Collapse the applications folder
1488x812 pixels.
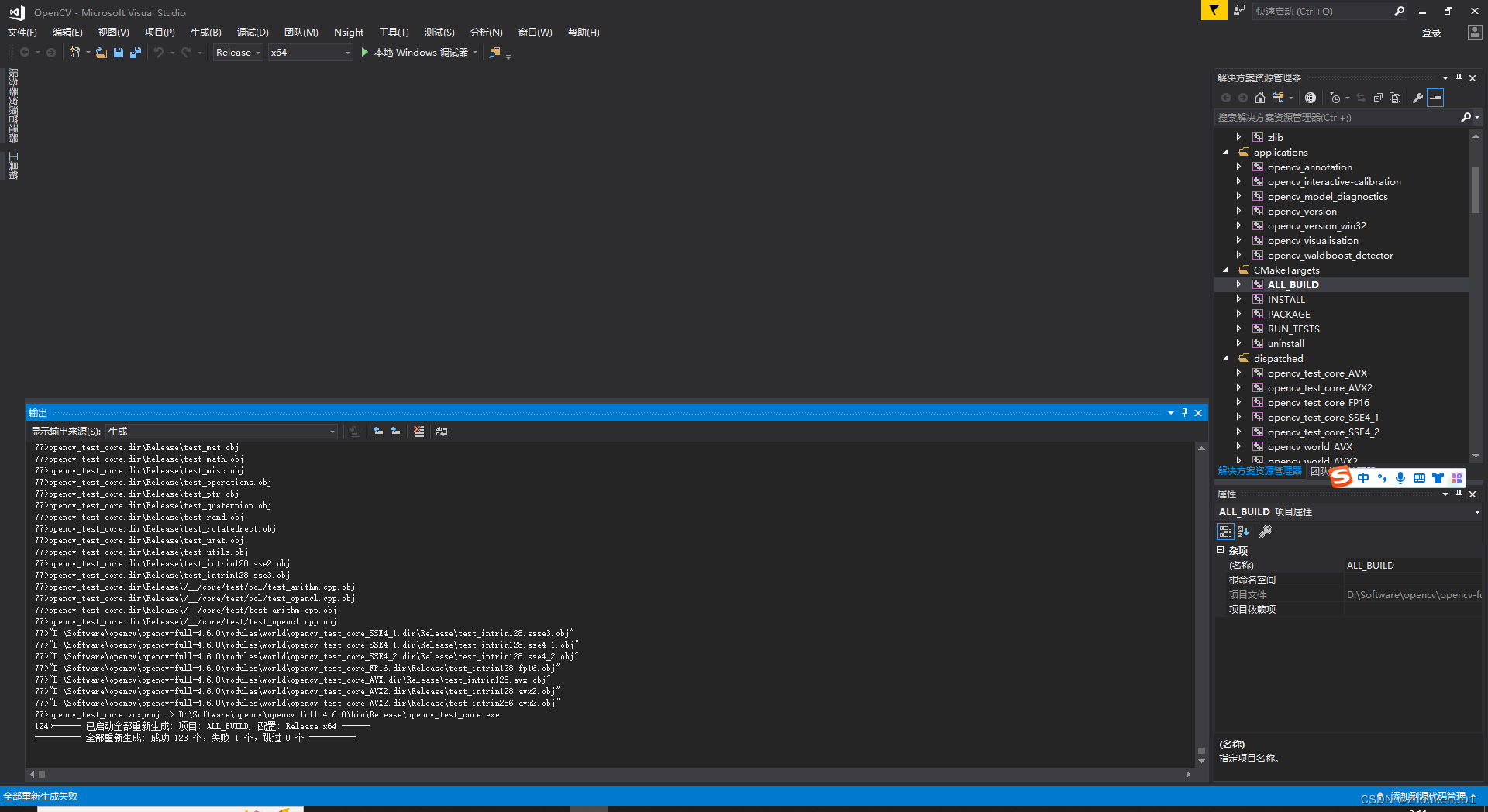point(1225,153)
